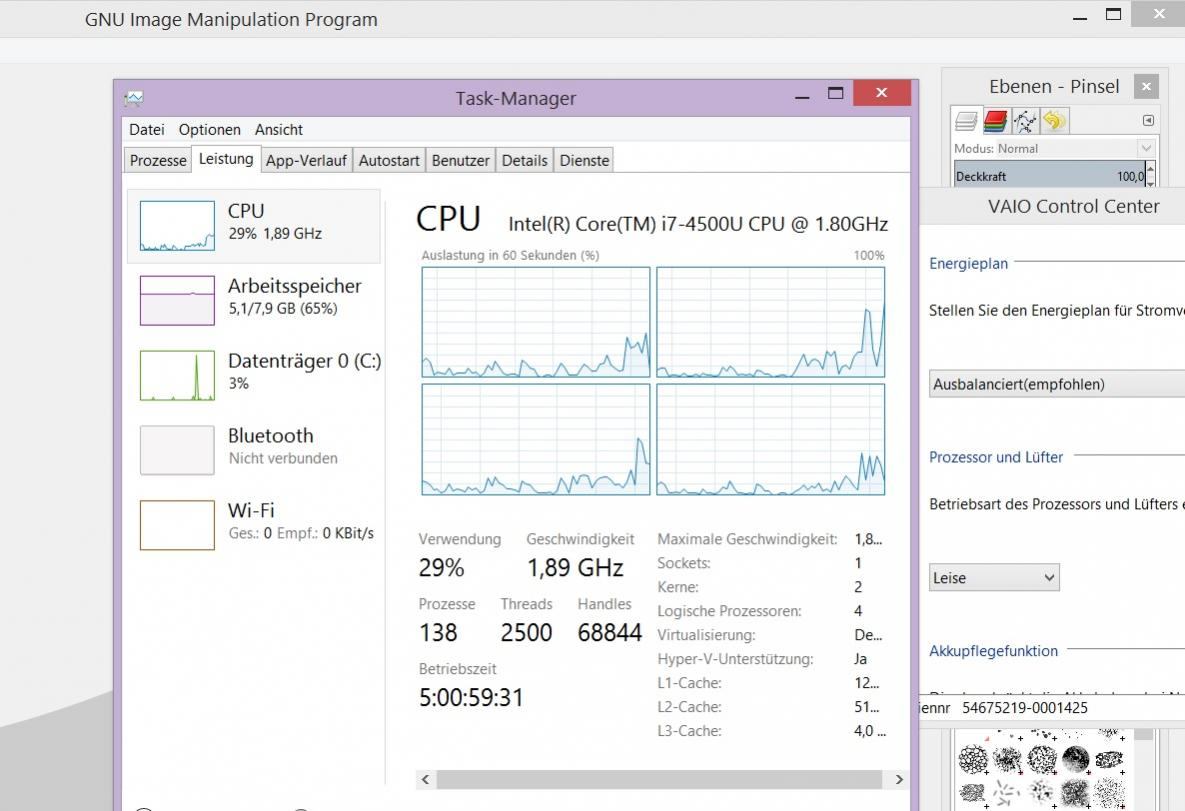This screenshot has width=1185, height=811.
Task: Pick the dark solid sphere brush in GIMP
Action: [1075, 758]
